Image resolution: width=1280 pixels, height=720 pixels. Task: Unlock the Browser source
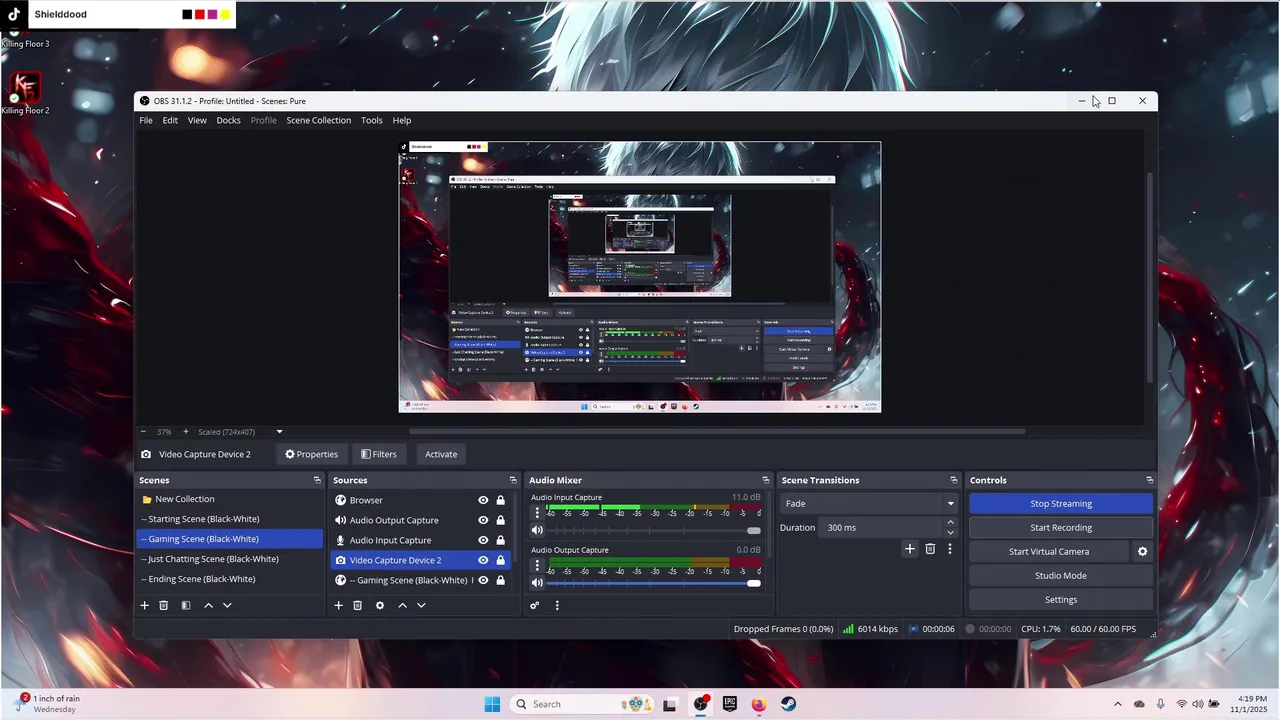(x=501, y=500)
